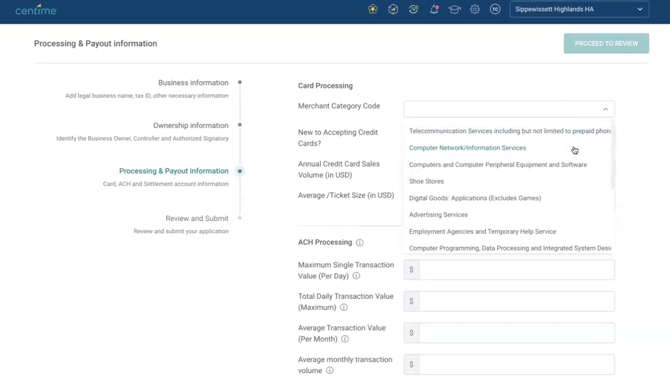Go to Business information step
The height and width of the screenshot is (383, 670).
coord(193,82)
